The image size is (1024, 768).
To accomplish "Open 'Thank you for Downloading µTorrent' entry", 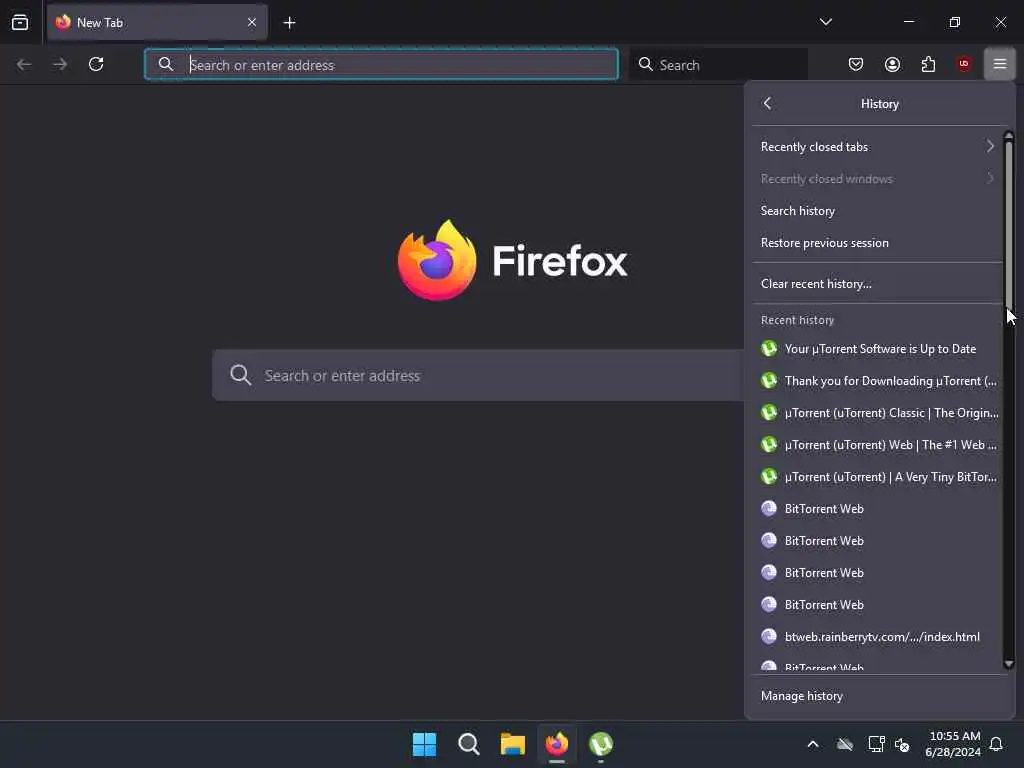I will 878,381.
